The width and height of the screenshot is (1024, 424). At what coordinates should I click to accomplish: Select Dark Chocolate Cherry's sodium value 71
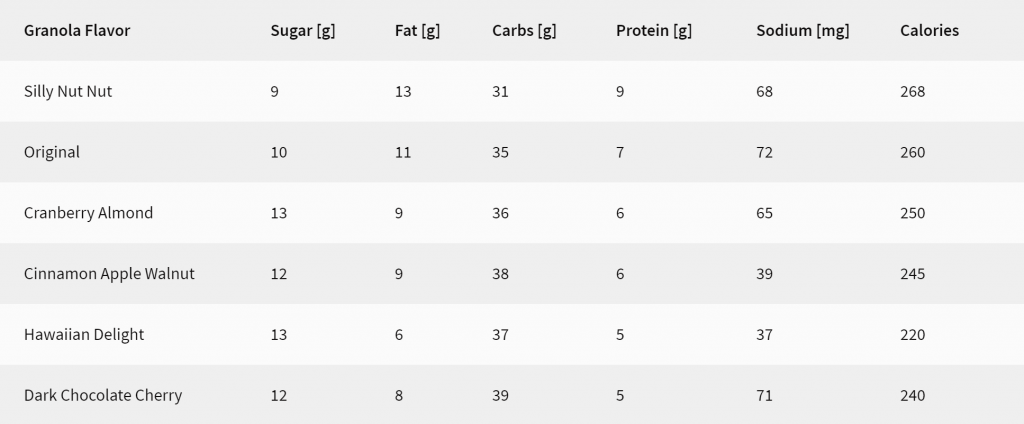coord(765,395)
